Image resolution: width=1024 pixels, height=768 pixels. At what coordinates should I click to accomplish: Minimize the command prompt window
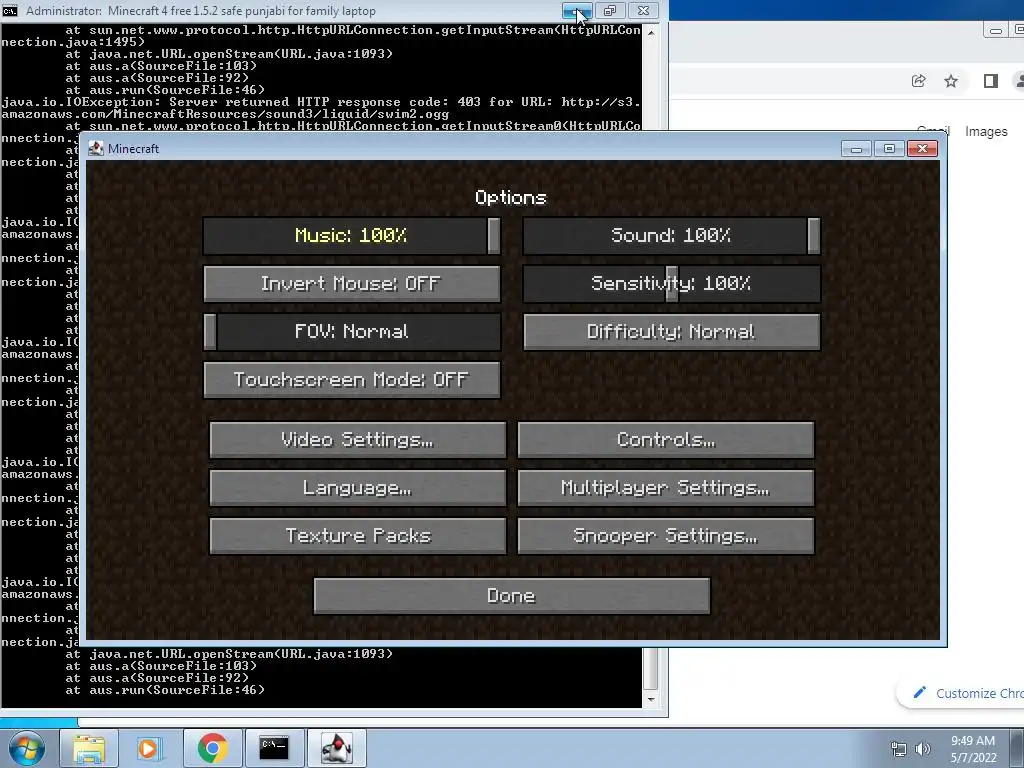click(x=577, y=10)
